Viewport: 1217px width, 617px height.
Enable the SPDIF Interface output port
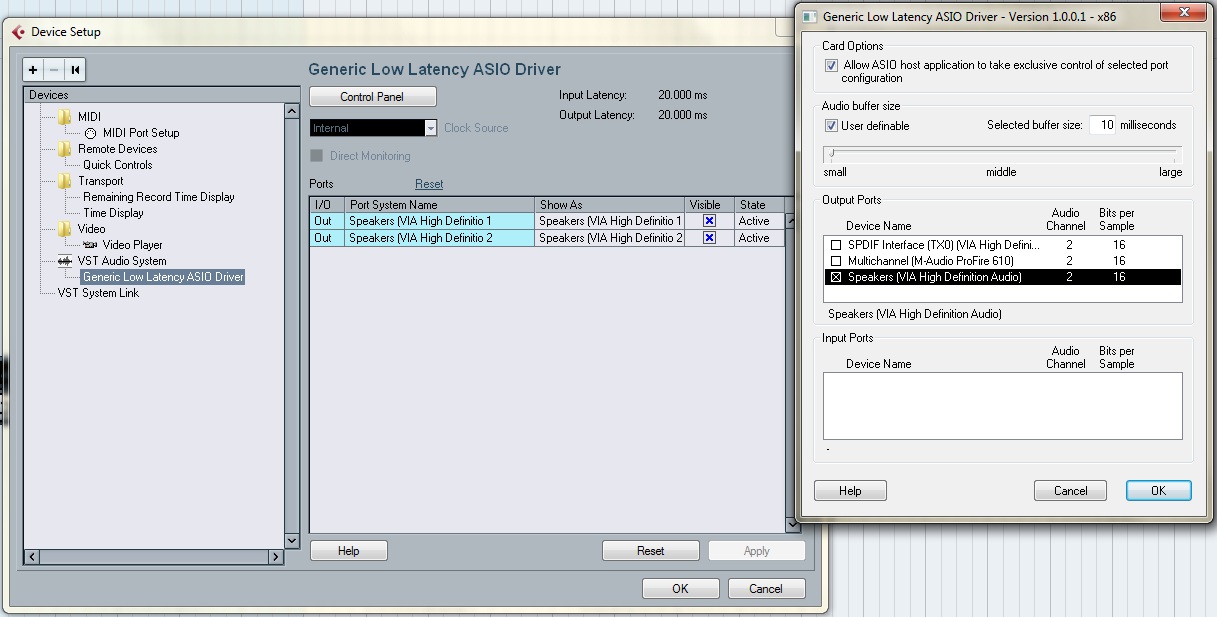[836, 244]
